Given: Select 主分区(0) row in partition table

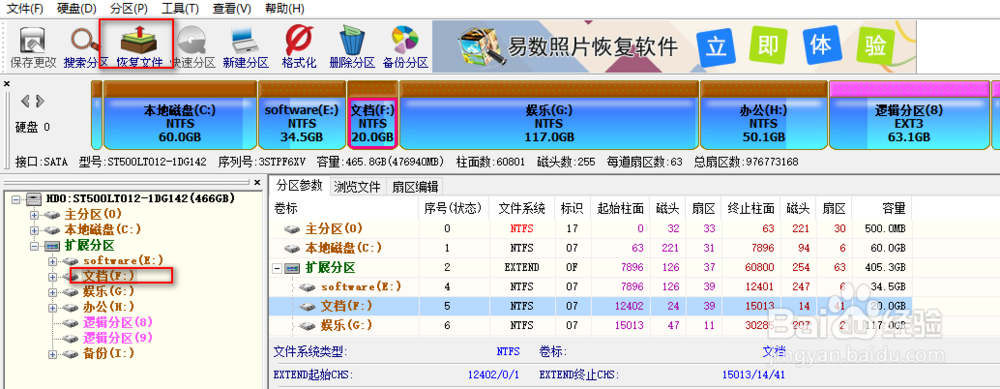Looking at the screenshot, I should (591, 228).
